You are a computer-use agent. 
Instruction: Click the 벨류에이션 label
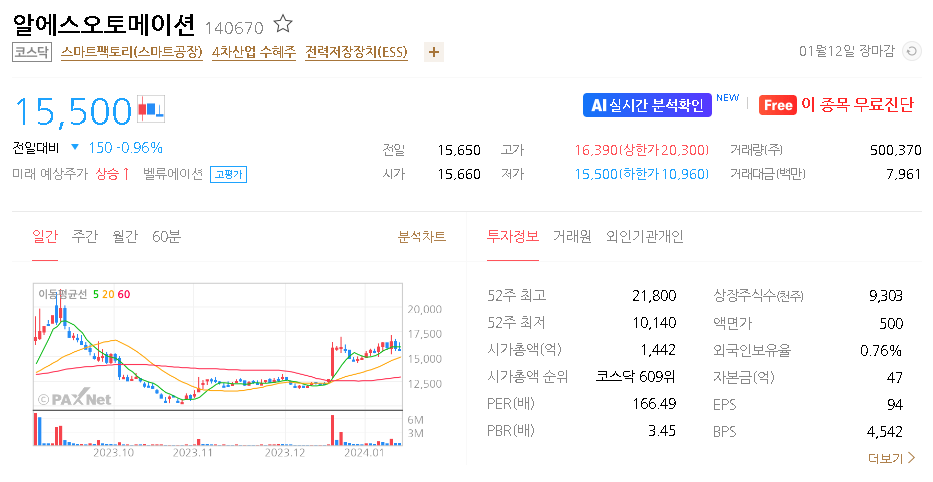(x=173, y=174)
